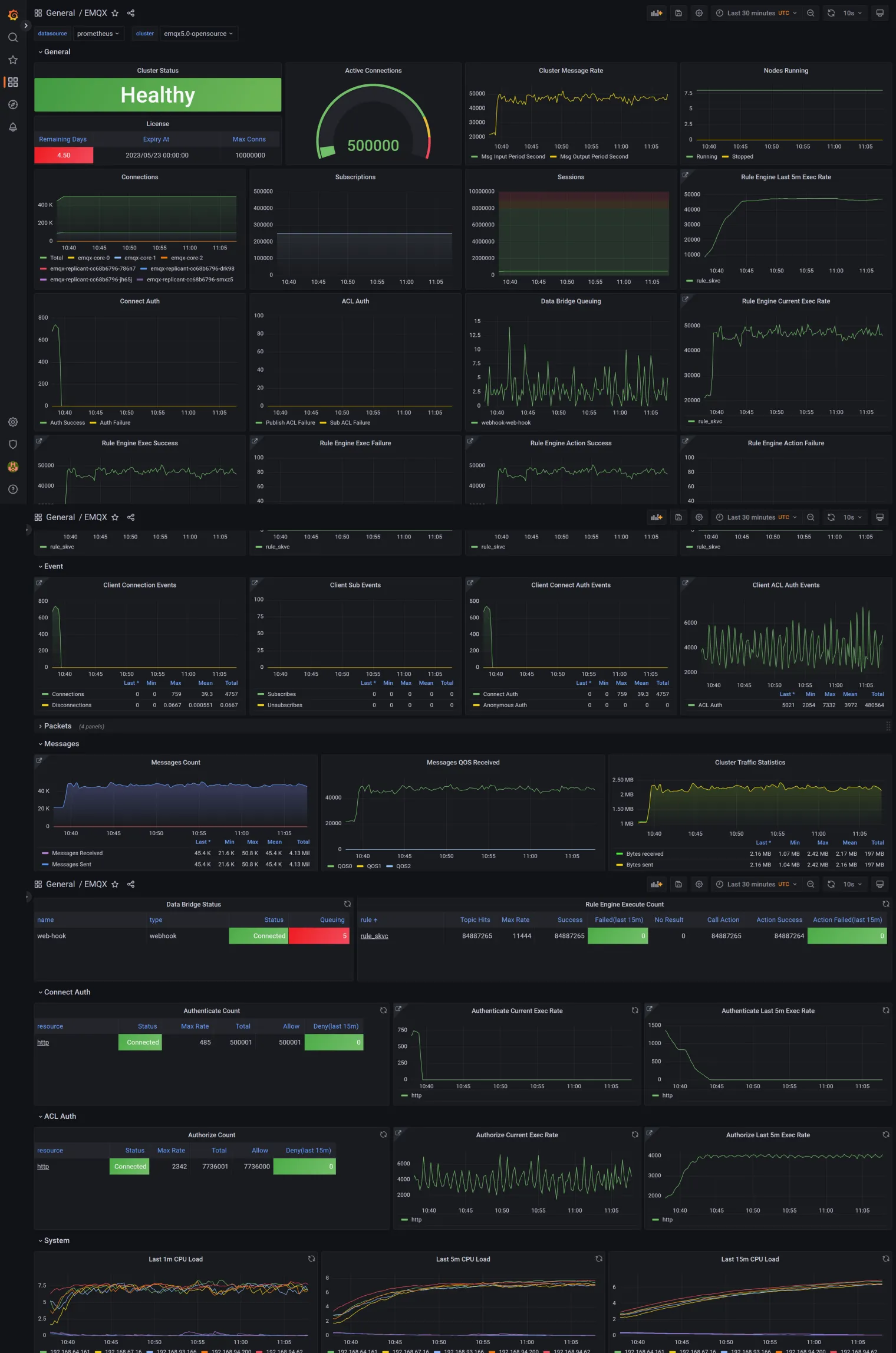Click the Data Bridge Status refresh-arrows icon
Screen dimensions: 896x1353
(347, 904)
